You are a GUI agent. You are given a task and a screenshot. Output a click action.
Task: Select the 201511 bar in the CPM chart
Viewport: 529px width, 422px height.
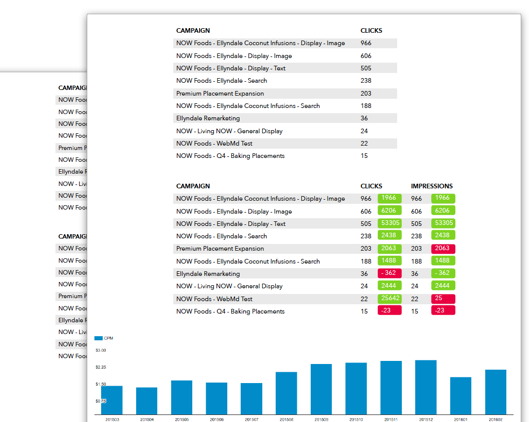pyautogui.click(x=391, y=388)
